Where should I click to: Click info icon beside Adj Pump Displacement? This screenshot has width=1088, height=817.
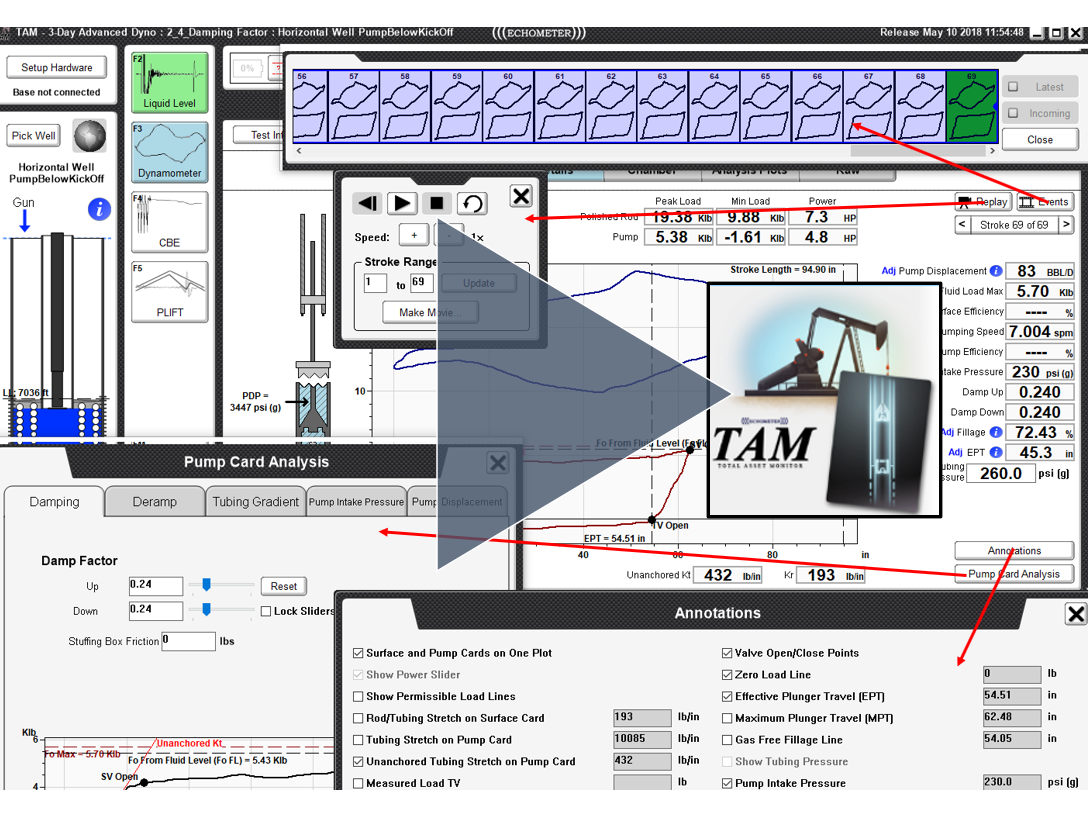tap(996, 271)
